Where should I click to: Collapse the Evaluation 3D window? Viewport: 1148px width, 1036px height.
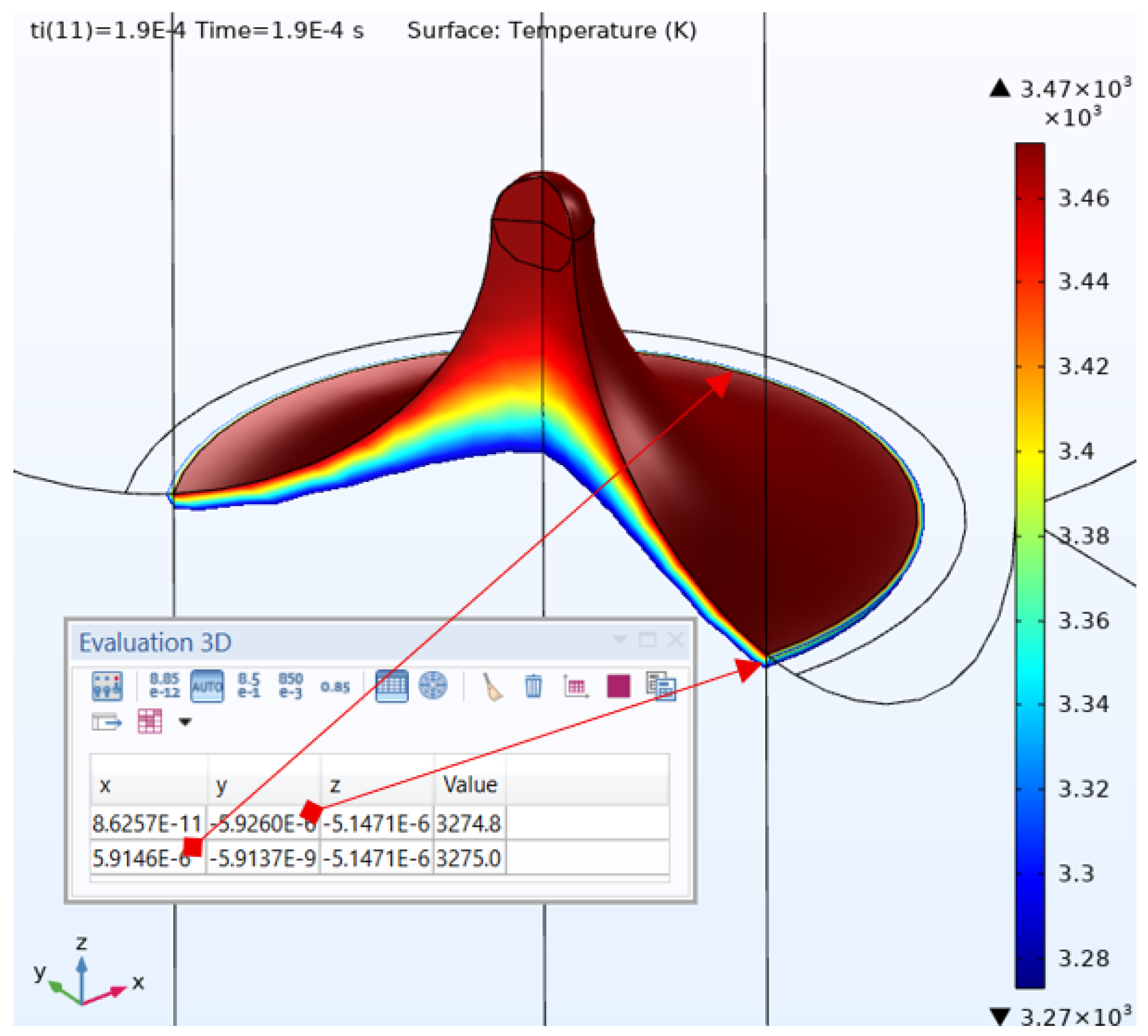pyautogui.click(x=621, y=639)
